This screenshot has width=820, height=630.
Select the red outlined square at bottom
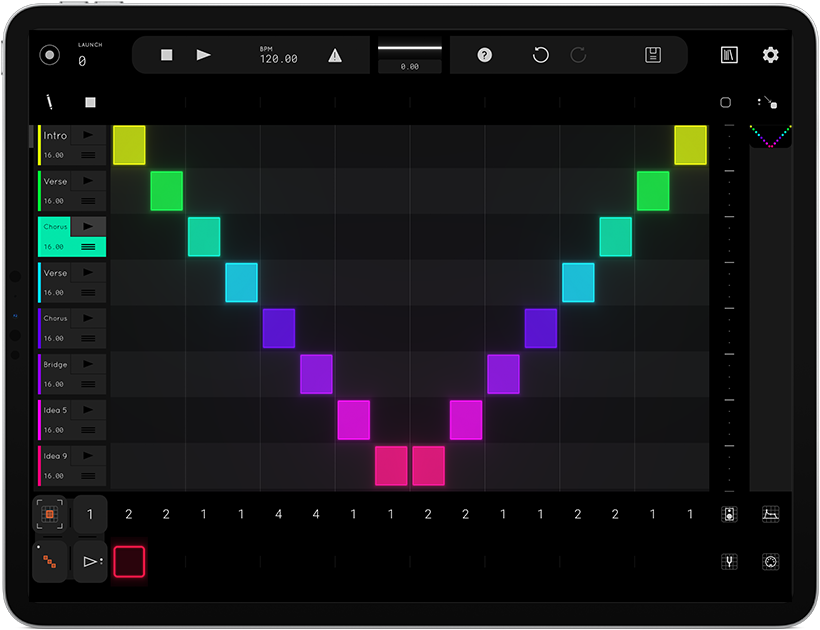click(129, 562)
